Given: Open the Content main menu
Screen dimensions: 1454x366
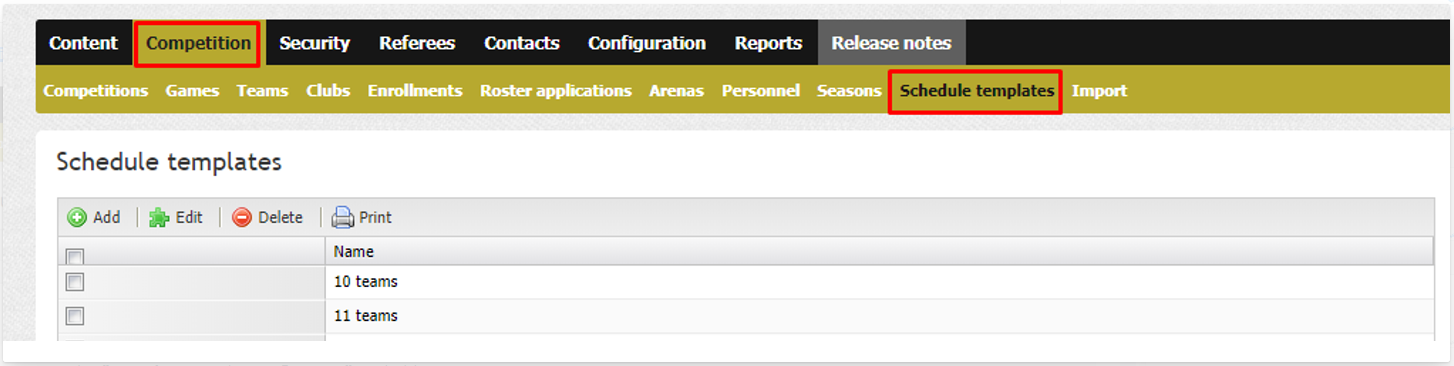Looking at the screenshot, I should pyautogui.click(x=83, y=43).
